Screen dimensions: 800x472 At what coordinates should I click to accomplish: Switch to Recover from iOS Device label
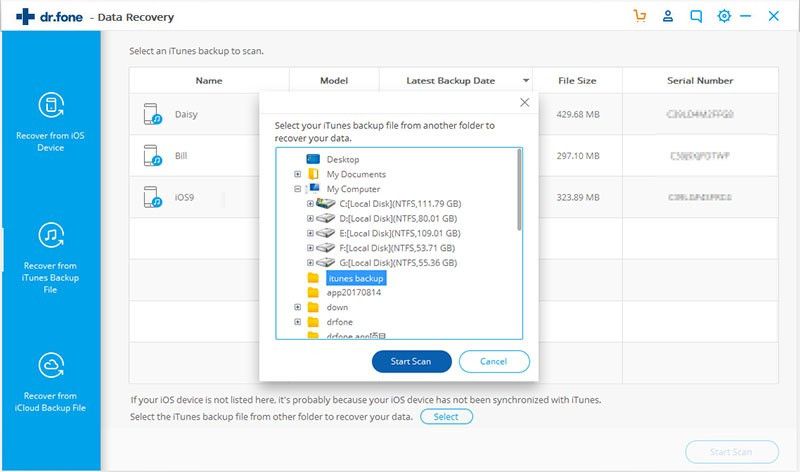click(51, 141)
